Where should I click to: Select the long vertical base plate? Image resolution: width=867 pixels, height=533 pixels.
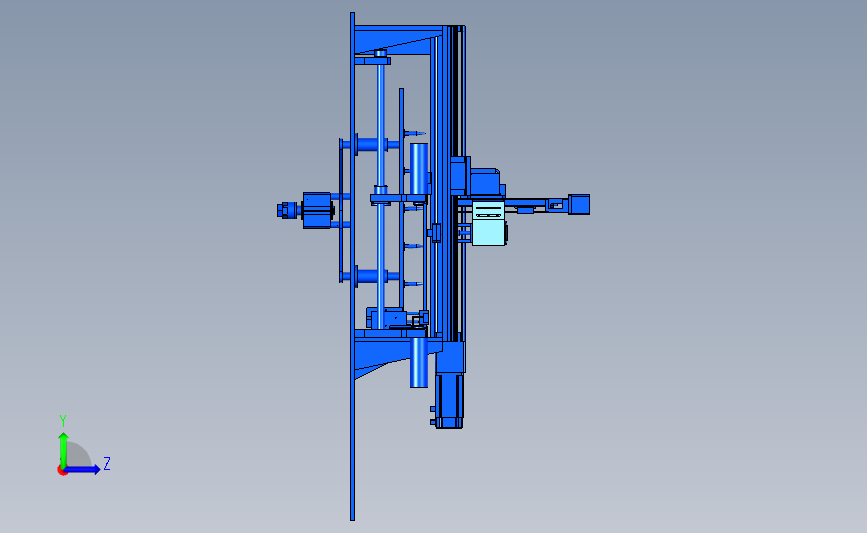point(352,266)
